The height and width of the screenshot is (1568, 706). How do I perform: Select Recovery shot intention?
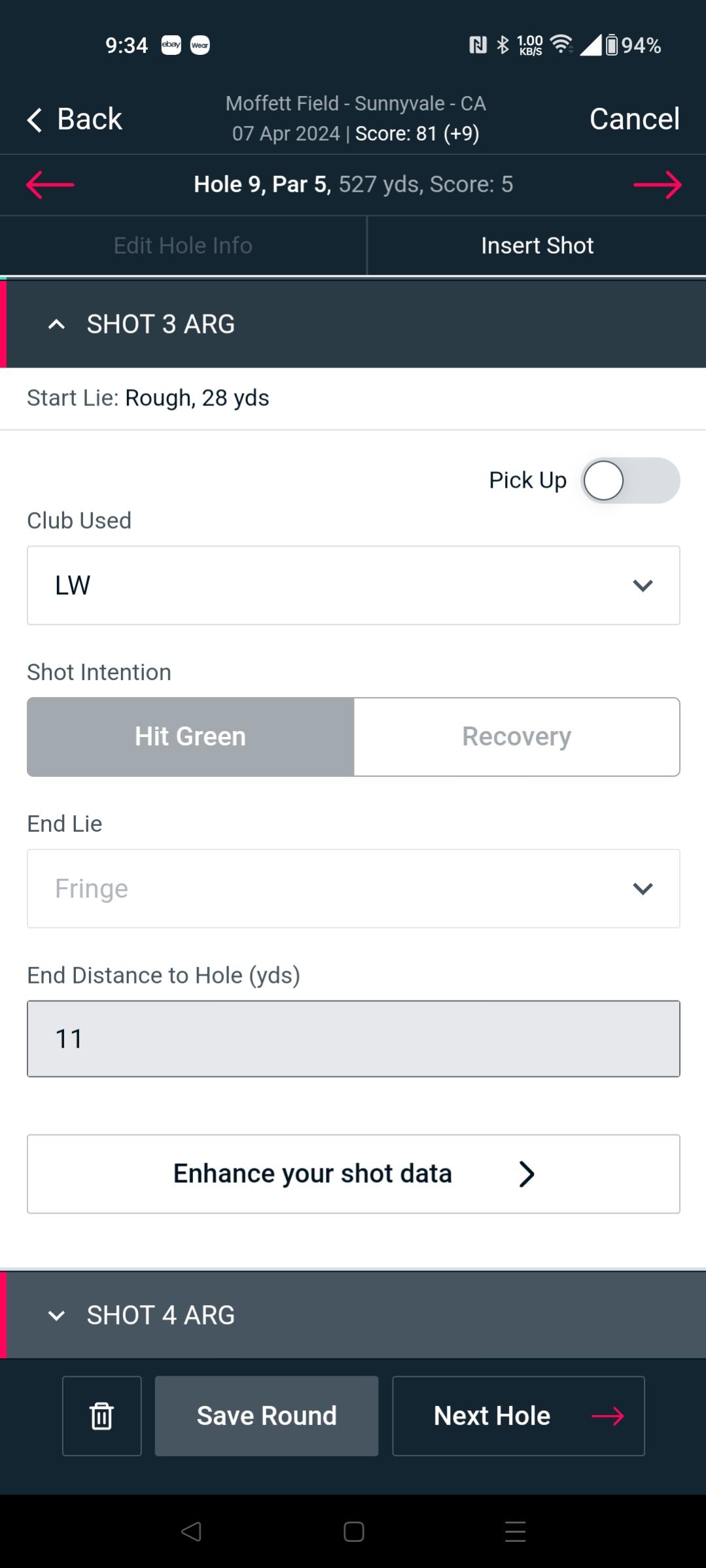(x=516, y=737)
